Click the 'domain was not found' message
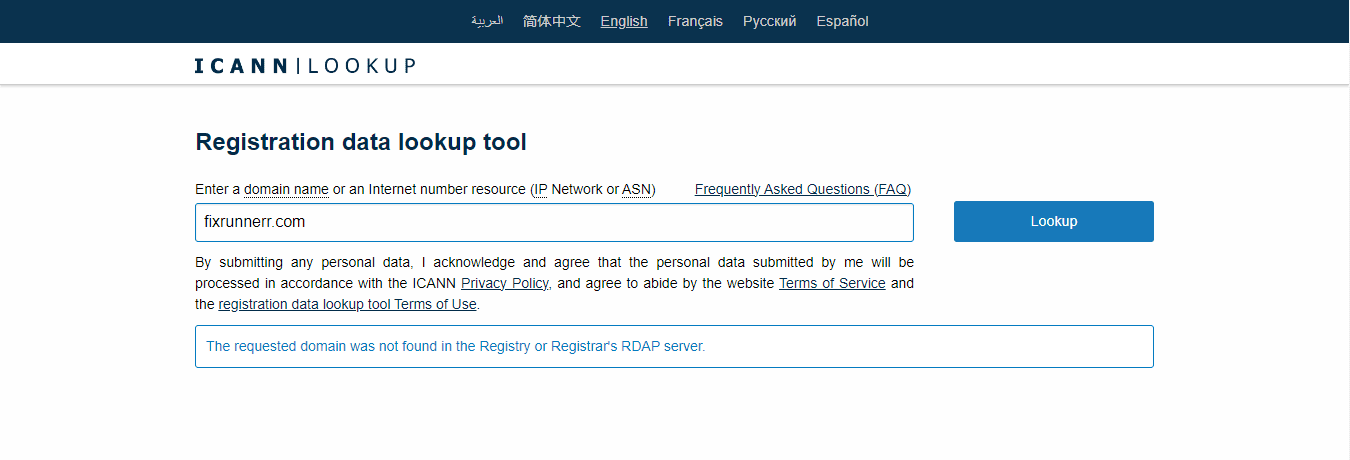Image resolution: width=1350 pixels, height=460 pixels. pos(674,346)
